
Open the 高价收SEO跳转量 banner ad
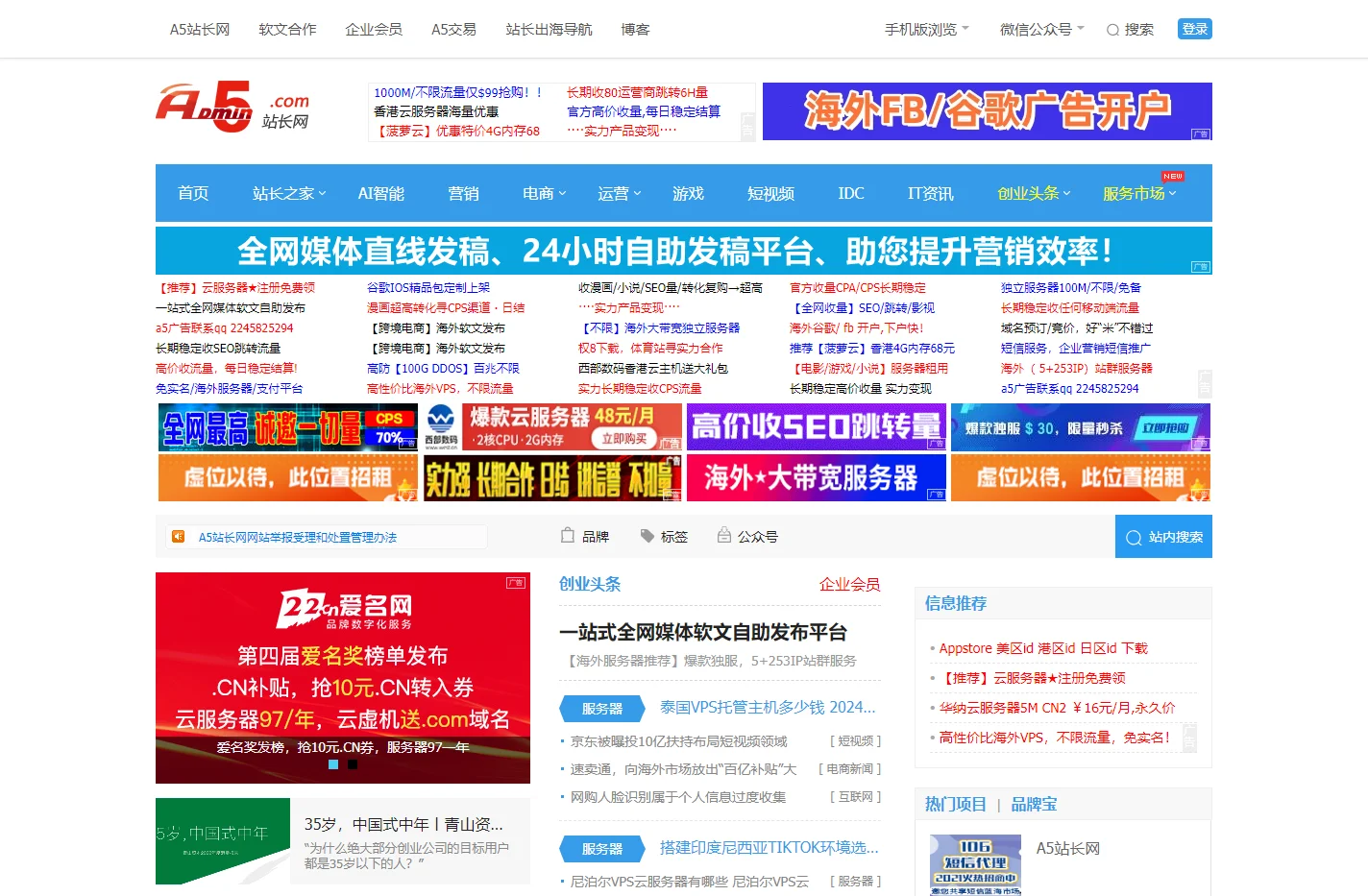click(x=817, y=426)
